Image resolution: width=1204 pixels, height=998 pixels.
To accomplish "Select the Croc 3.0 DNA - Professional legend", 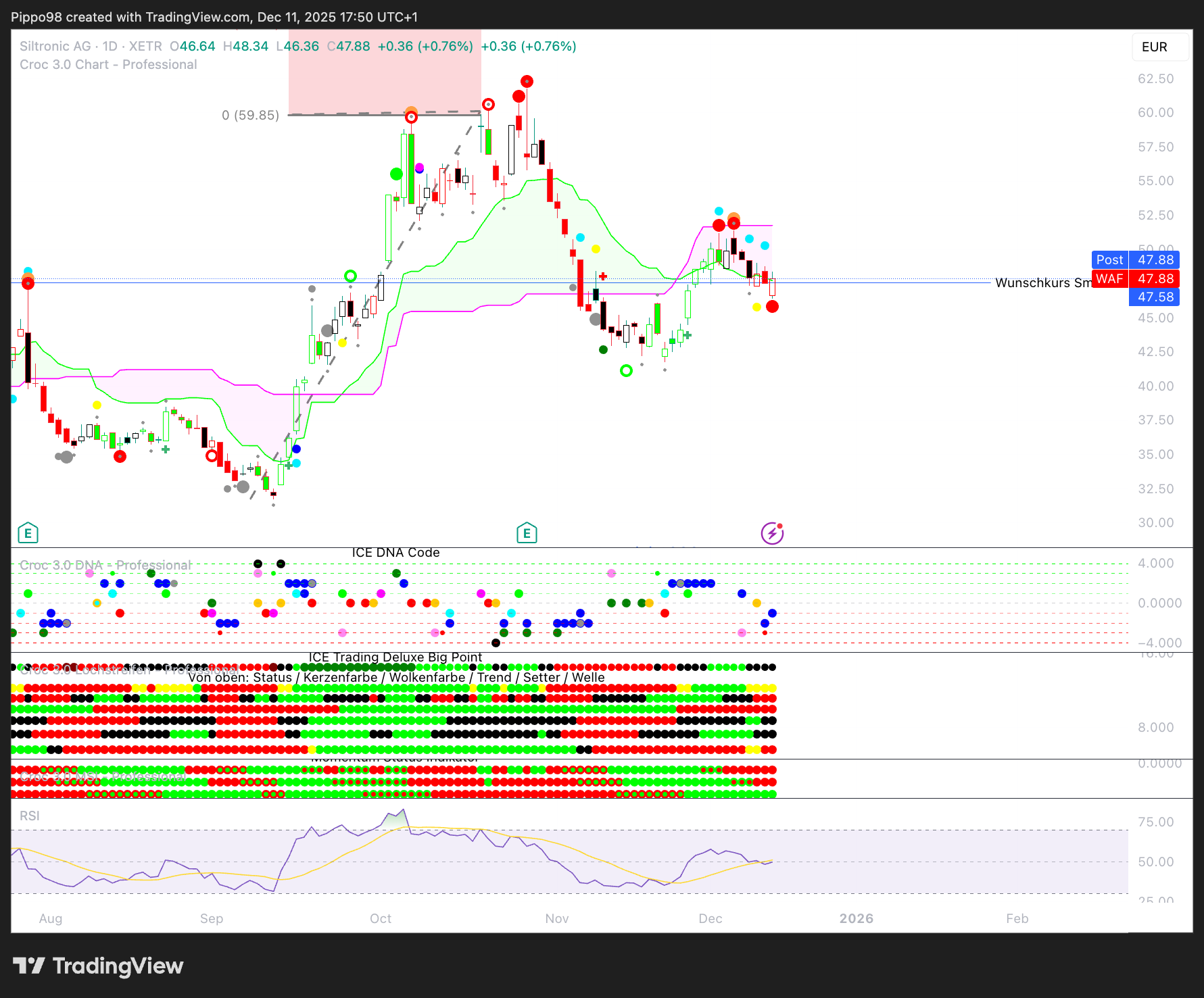I will pos(105,565).
